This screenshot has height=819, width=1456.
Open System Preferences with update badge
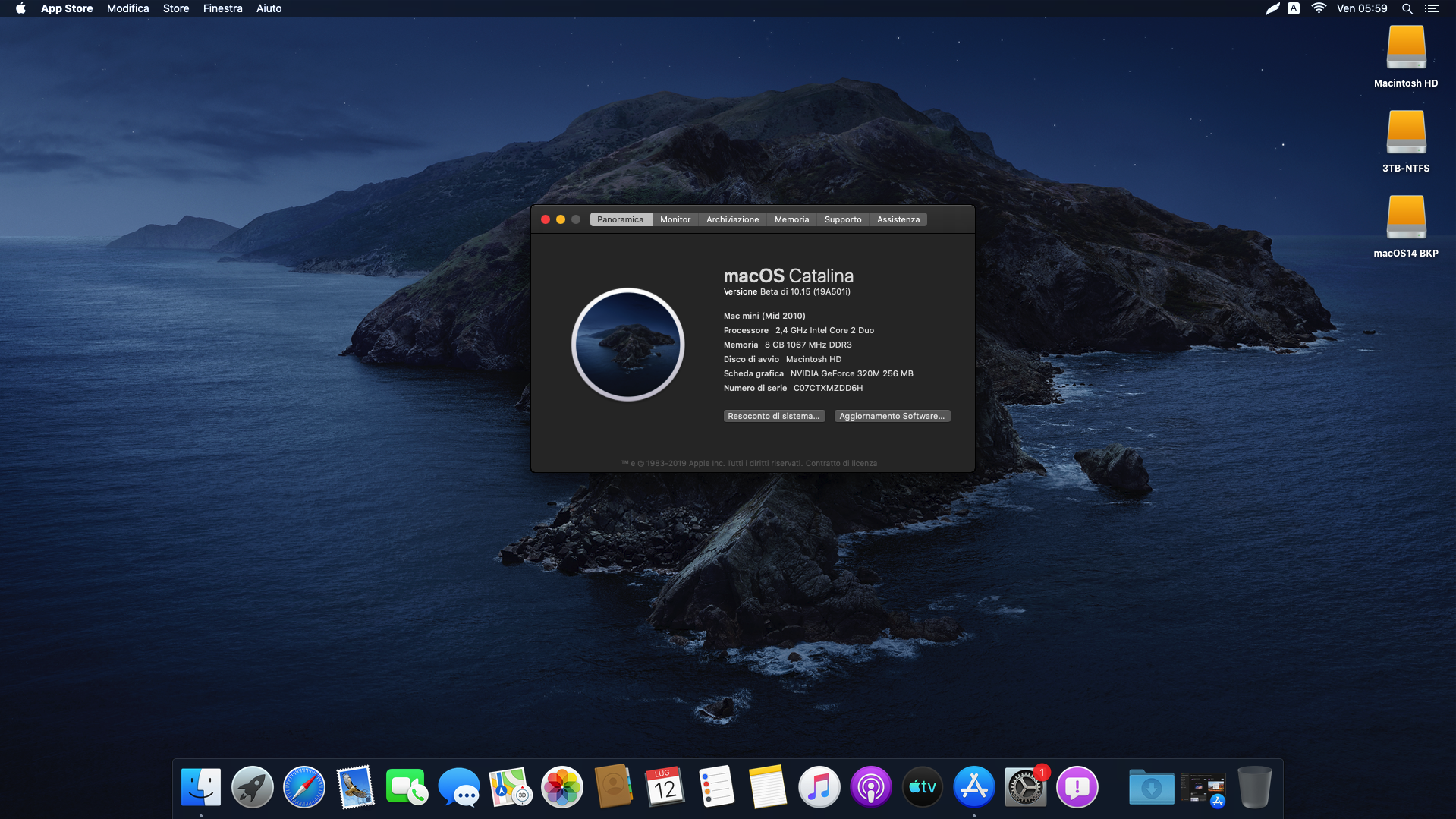tap(1025, 787)
